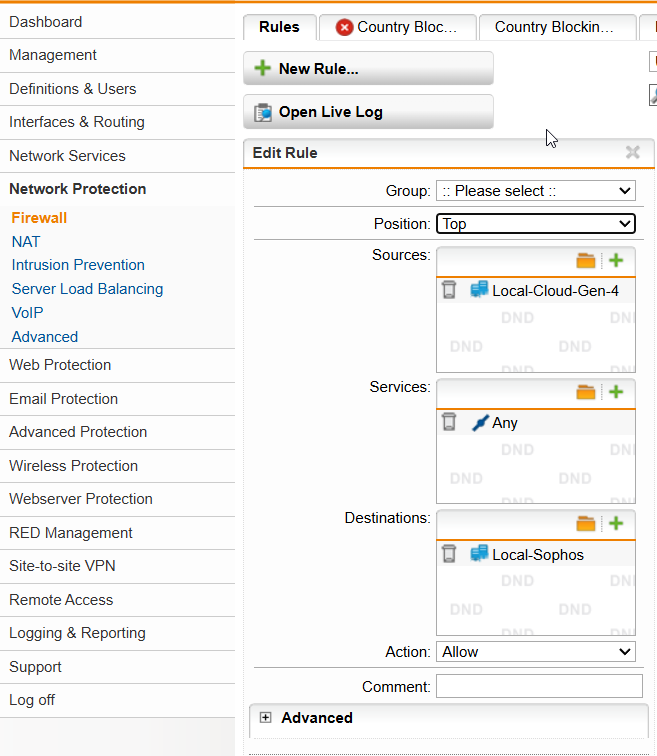Open the Action dropdown set to Allow
Screen dimensions: 657x756
536,652
